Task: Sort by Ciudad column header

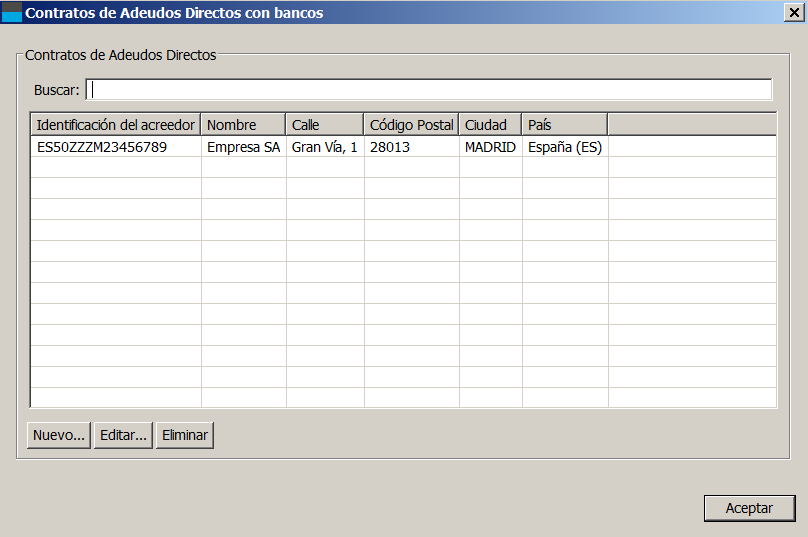Action: pyautogui.click(x=491, y=125)
